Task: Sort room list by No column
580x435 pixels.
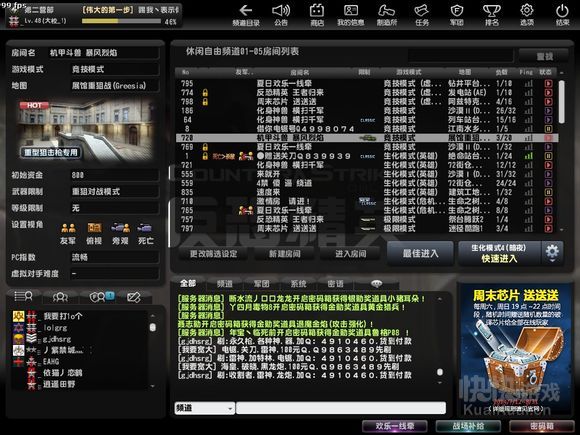Action: coord(186,72)
